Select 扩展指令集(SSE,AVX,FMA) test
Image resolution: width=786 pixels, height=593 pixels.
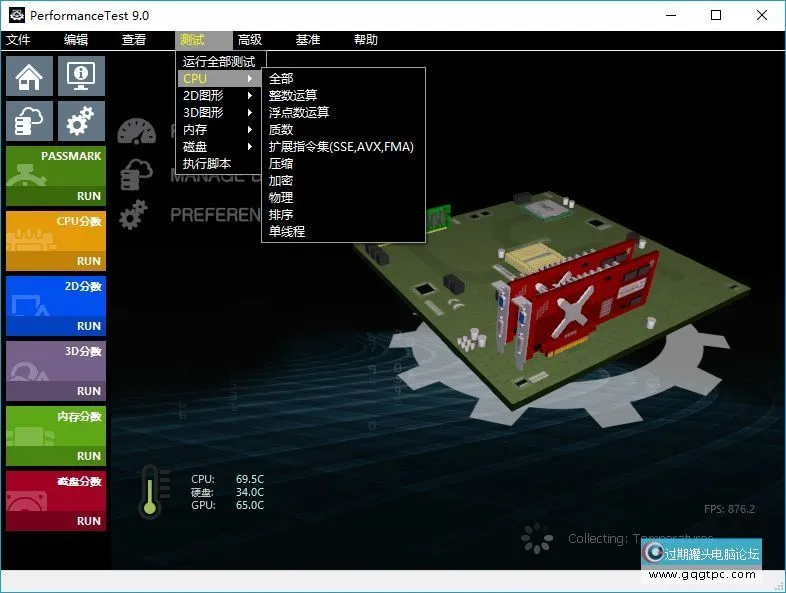click(341, 147)
